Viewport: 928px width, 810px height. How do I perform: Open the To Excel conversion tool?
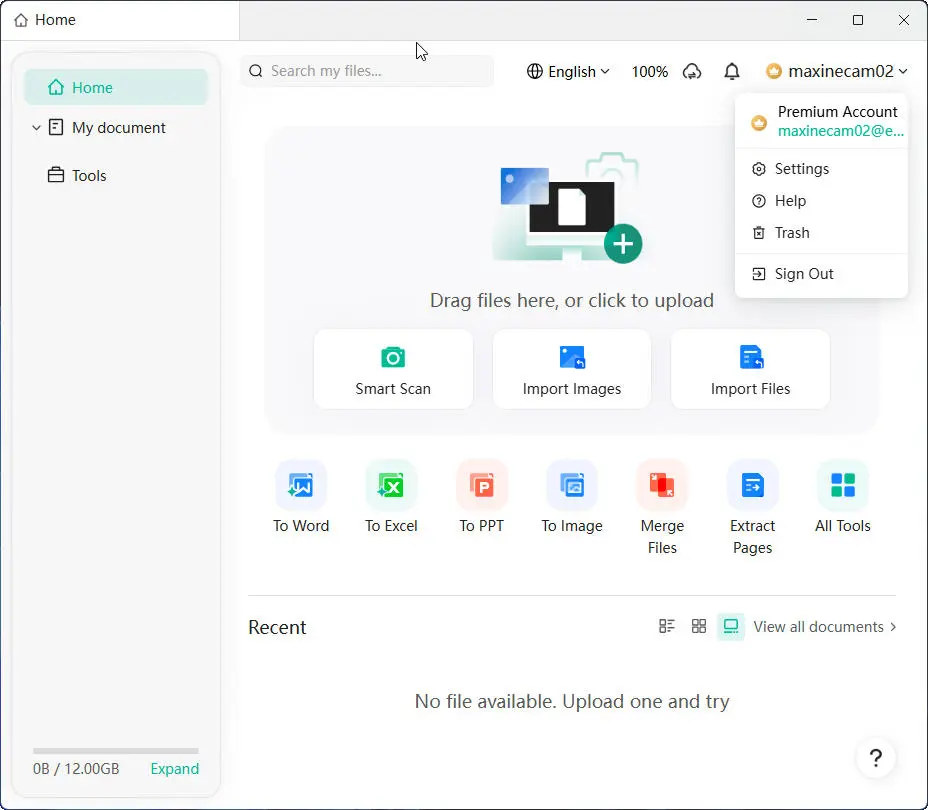coord(391,498)
